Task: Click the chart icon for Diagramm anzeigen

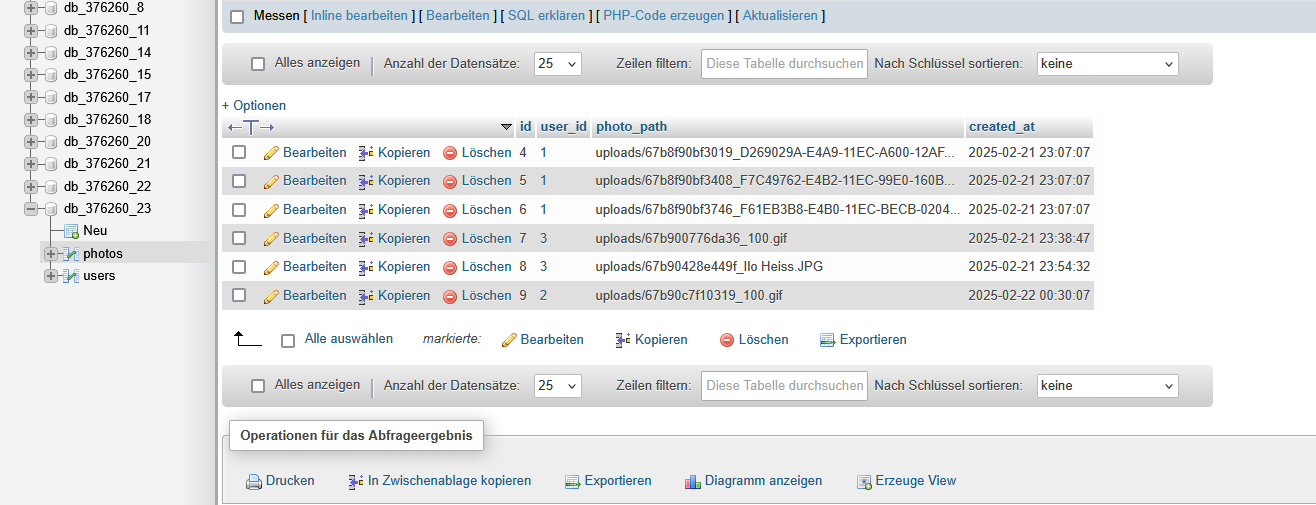Action: pos(693,482)
